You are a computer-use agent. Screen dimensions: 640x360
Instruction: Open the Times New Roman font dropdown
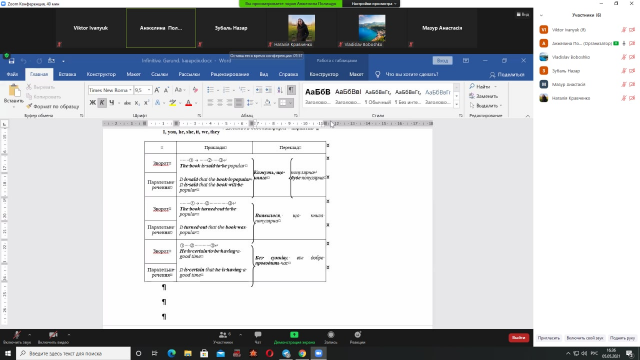coord(130,90)
